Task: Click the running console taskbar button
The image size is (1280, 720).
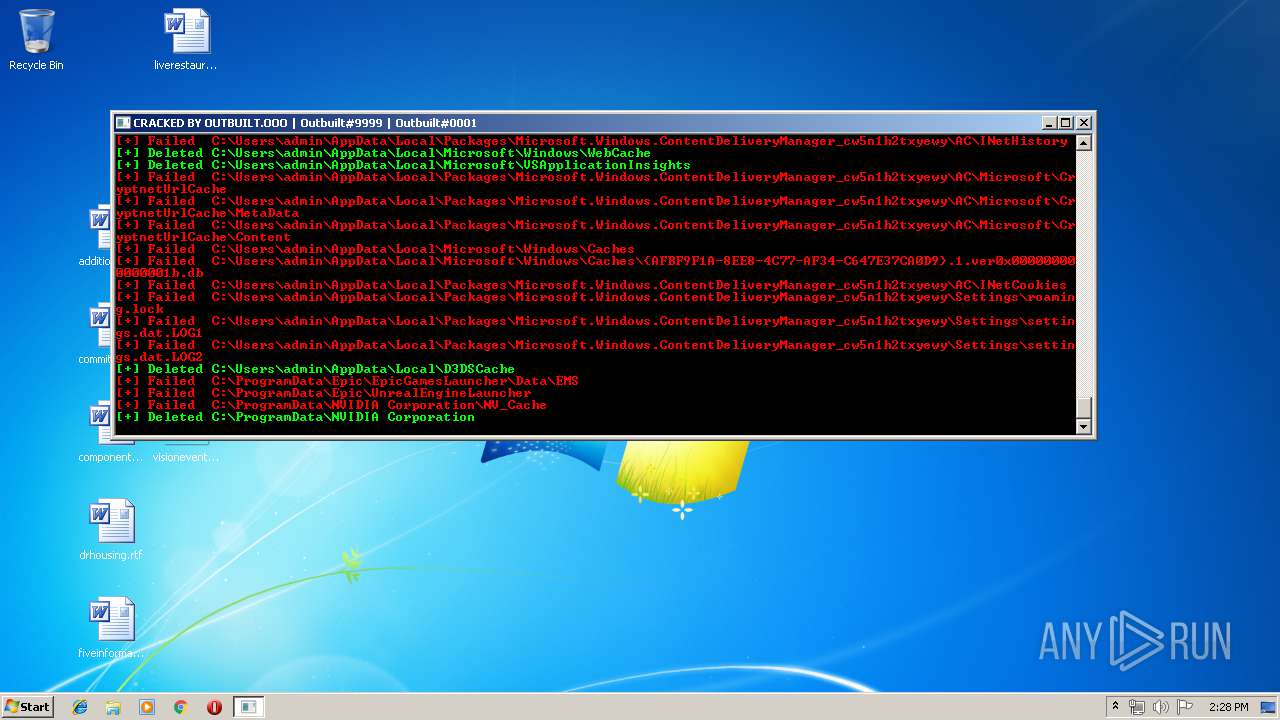Action: click(248, 707)
